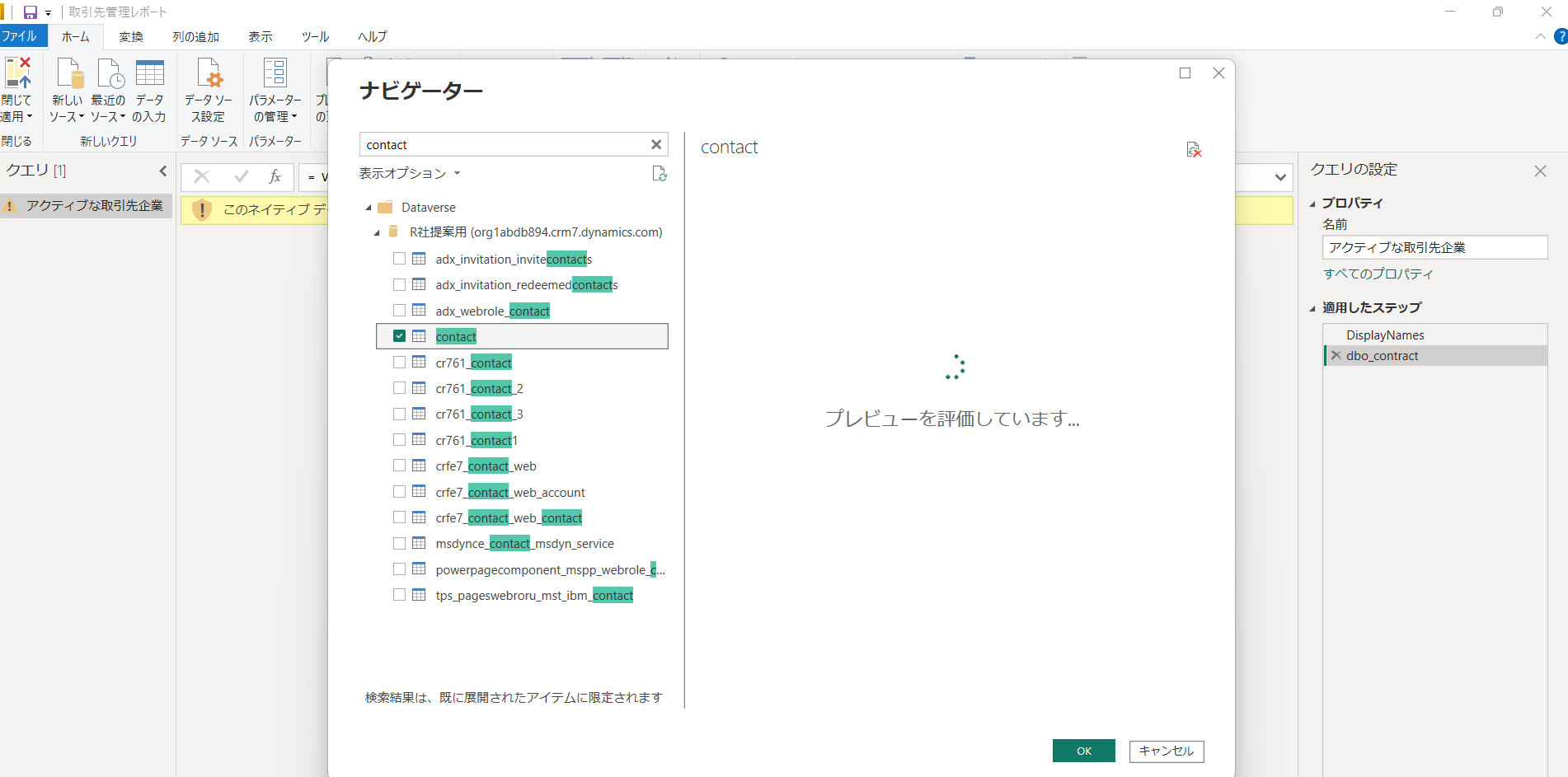Viewport: 1568px width, 777px height.
Task: Click table icon next to crfe7_contact_web
Action: [419, 466]
